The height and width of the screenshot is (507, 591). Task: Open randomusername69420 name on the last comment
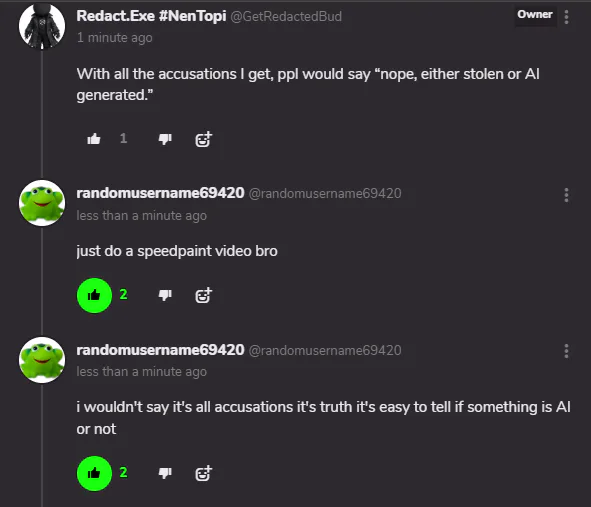click(160, 350)
